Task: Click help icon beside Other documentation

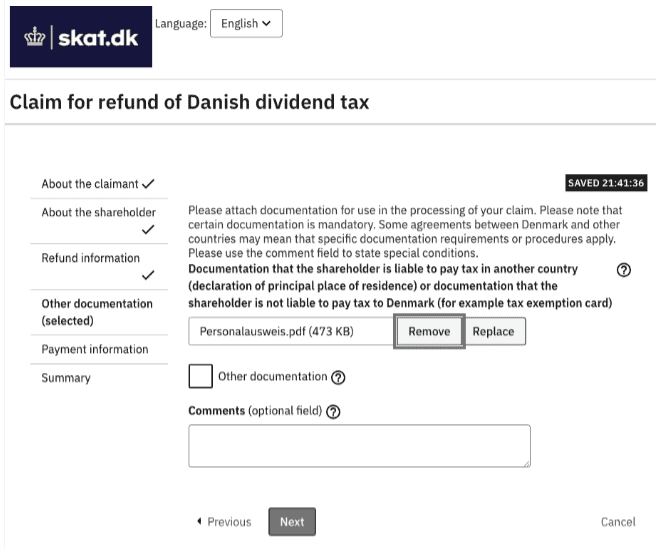Action: tap(338, 377)
